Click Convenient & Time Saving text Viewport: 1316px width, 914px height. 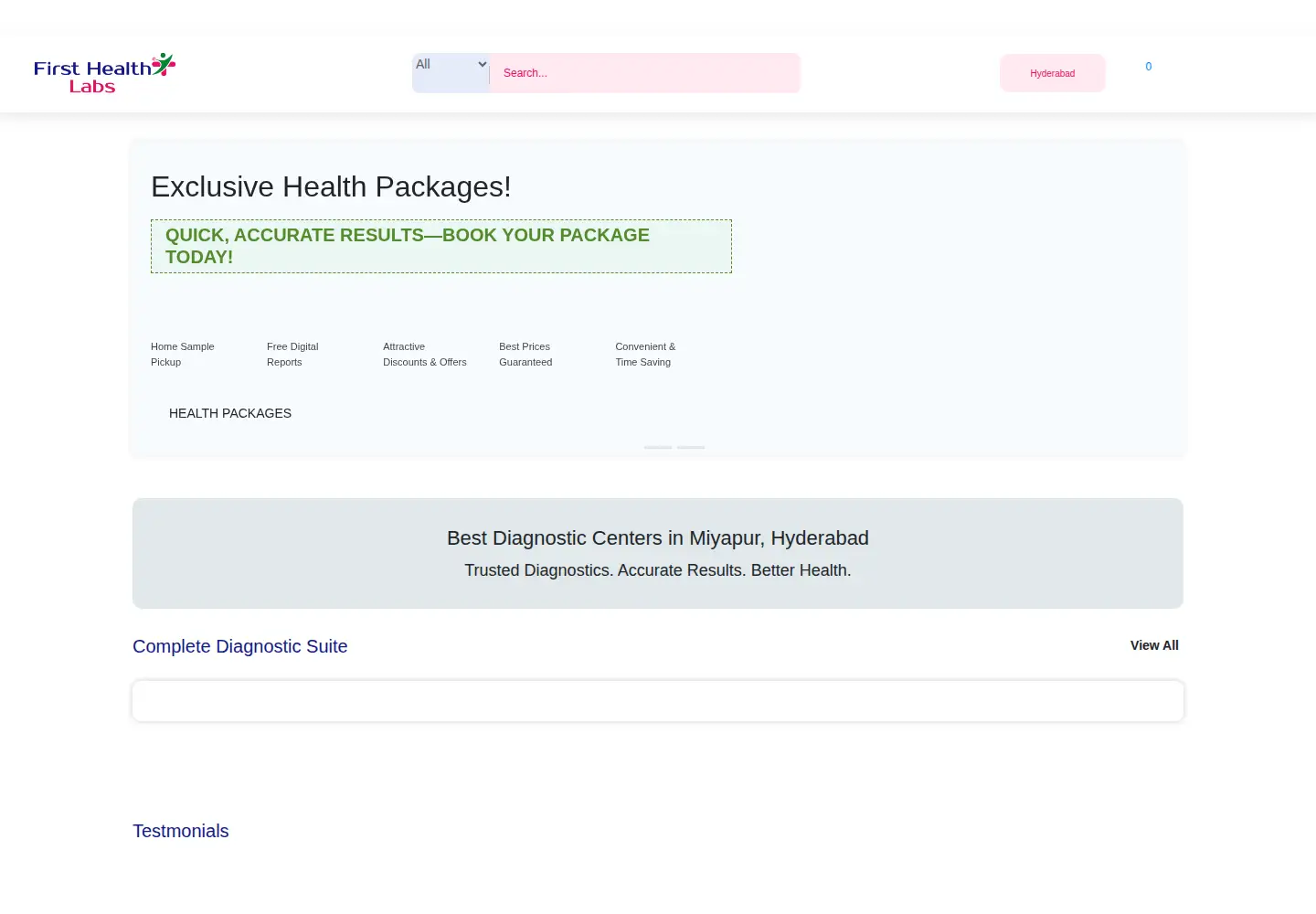point(645,355)
